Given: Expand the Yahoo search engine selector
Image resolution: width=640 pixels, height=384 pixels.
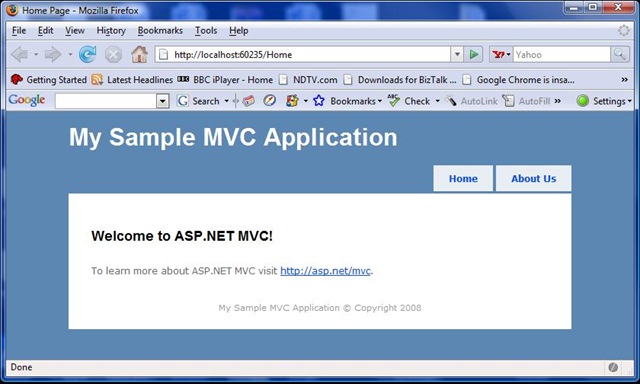Looking at the screenshot, I should point(501,54).
